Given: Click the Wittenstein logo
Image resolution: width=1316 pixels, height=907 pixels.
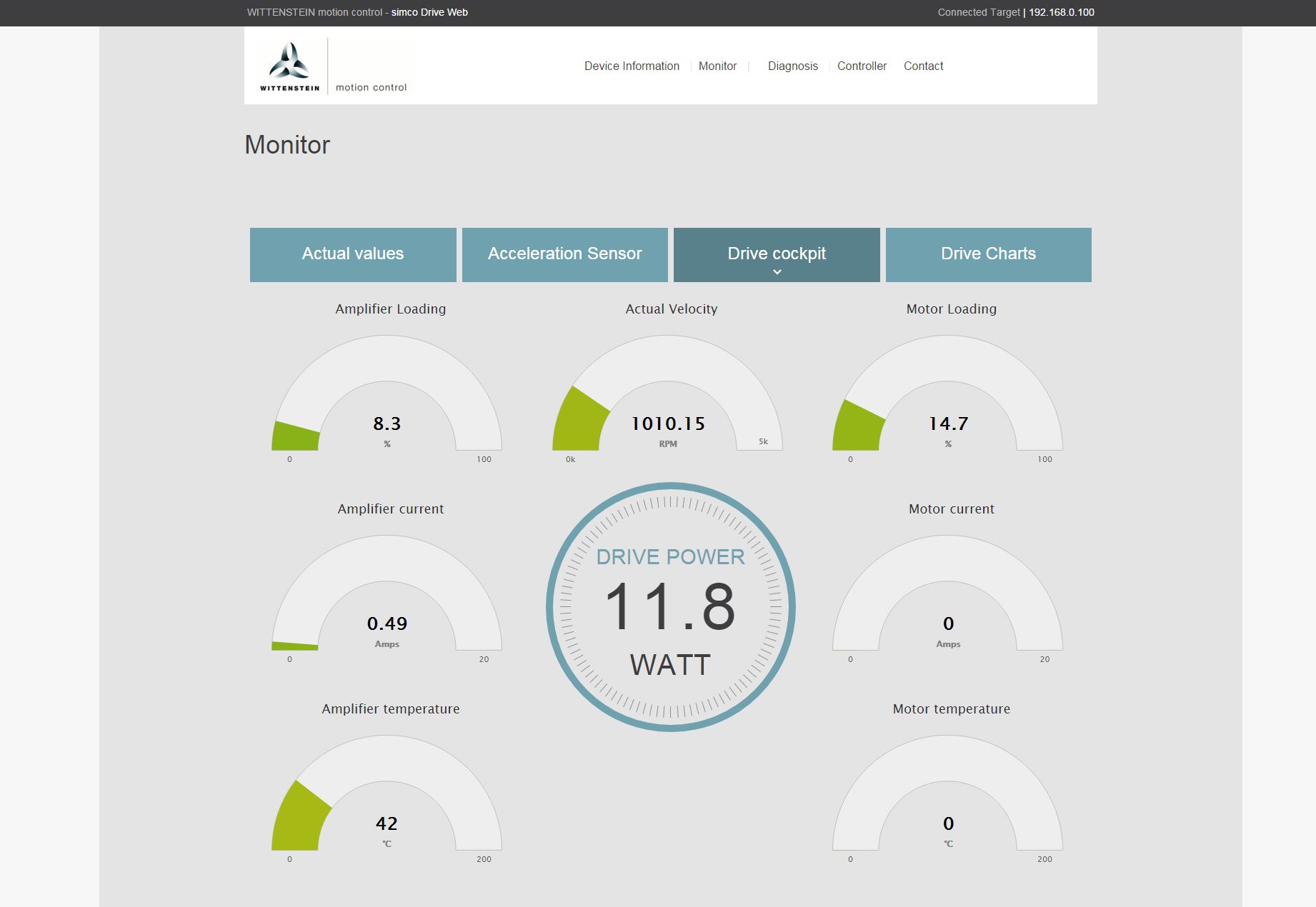Looking at the screenshot, I should 289,66.
